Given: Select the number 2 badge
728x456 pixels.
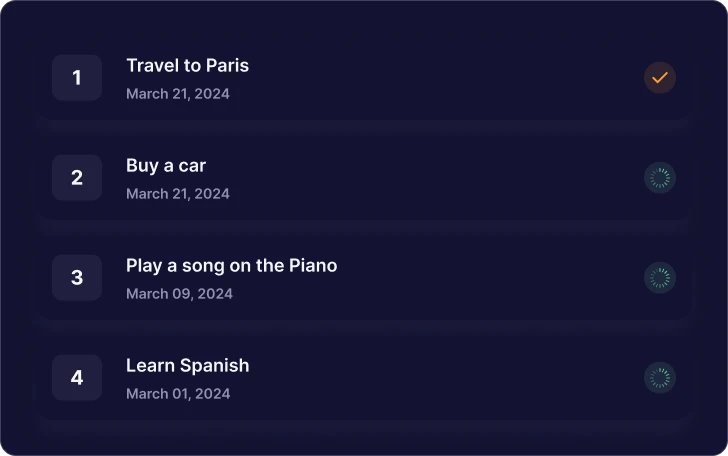Looking at the screenshot, I should click(x=77, y=177).
